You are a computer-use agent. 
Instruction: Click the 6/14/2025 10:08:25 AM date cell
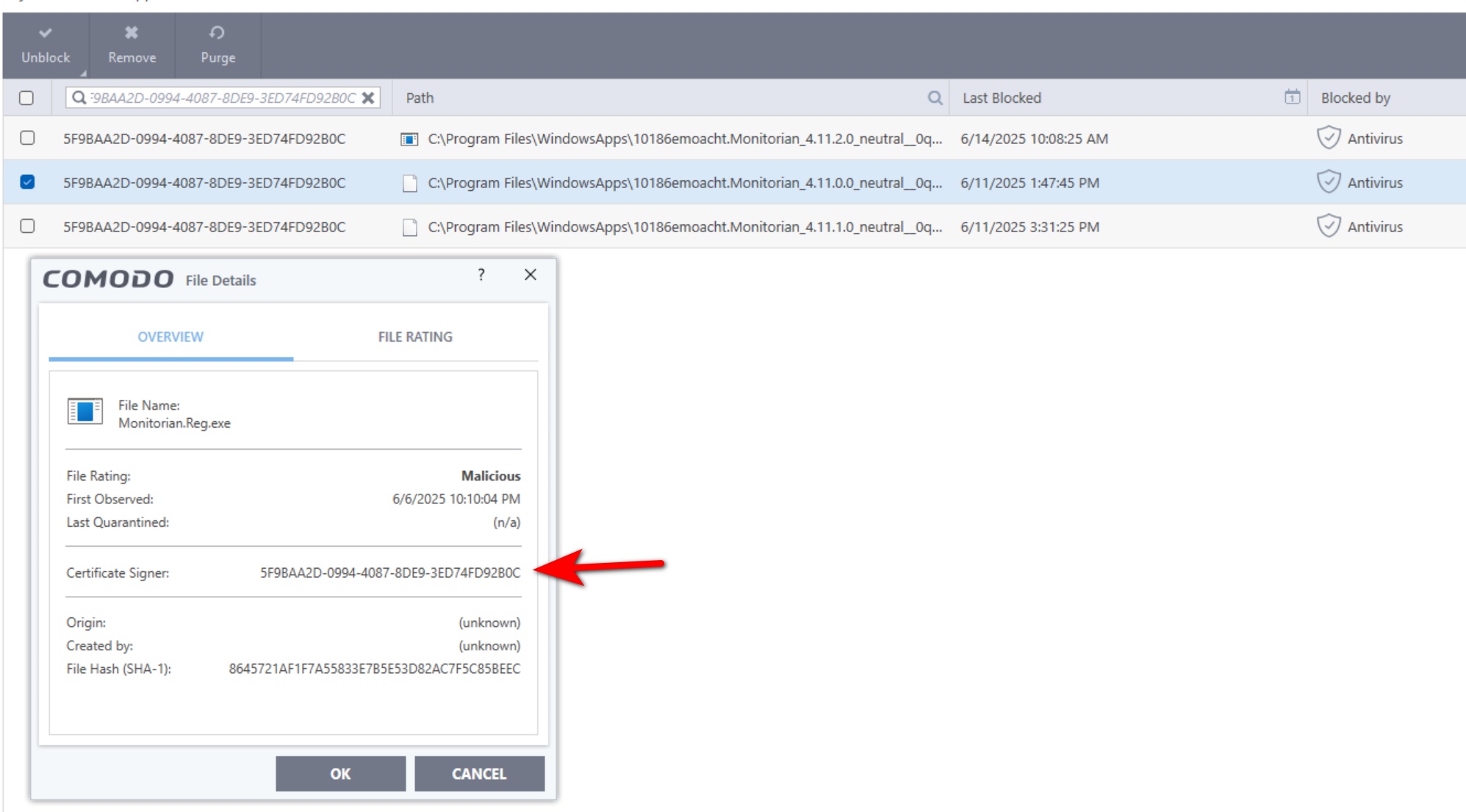point(1034,139)
